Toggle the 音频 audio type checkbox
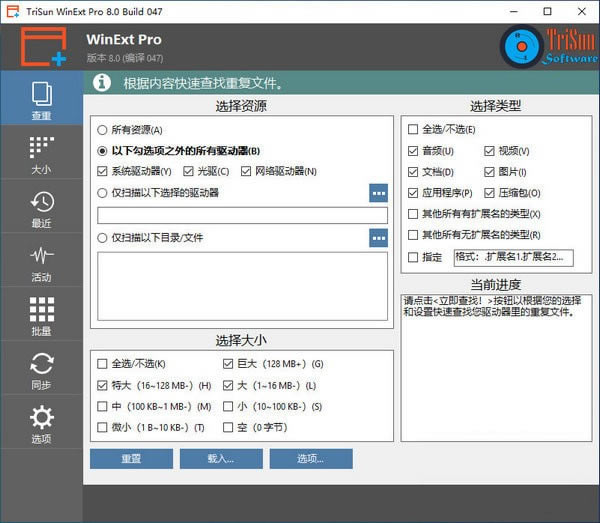Image resolution: width=600 pixels, height=523 pixels. pyautogui.click(x=413, y=151)
